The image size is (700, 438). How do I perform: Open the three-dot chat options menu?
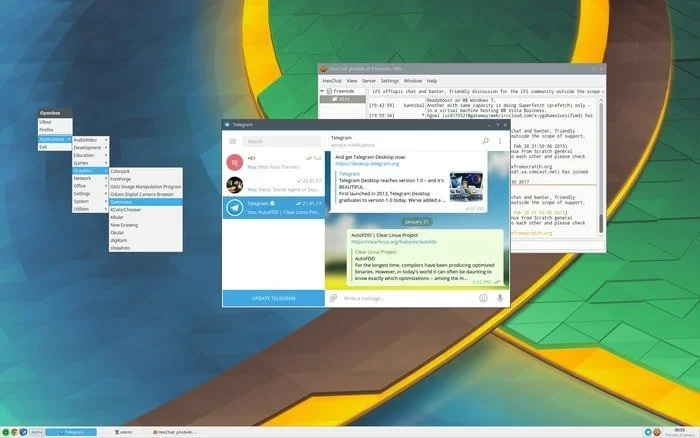(500, 142)
